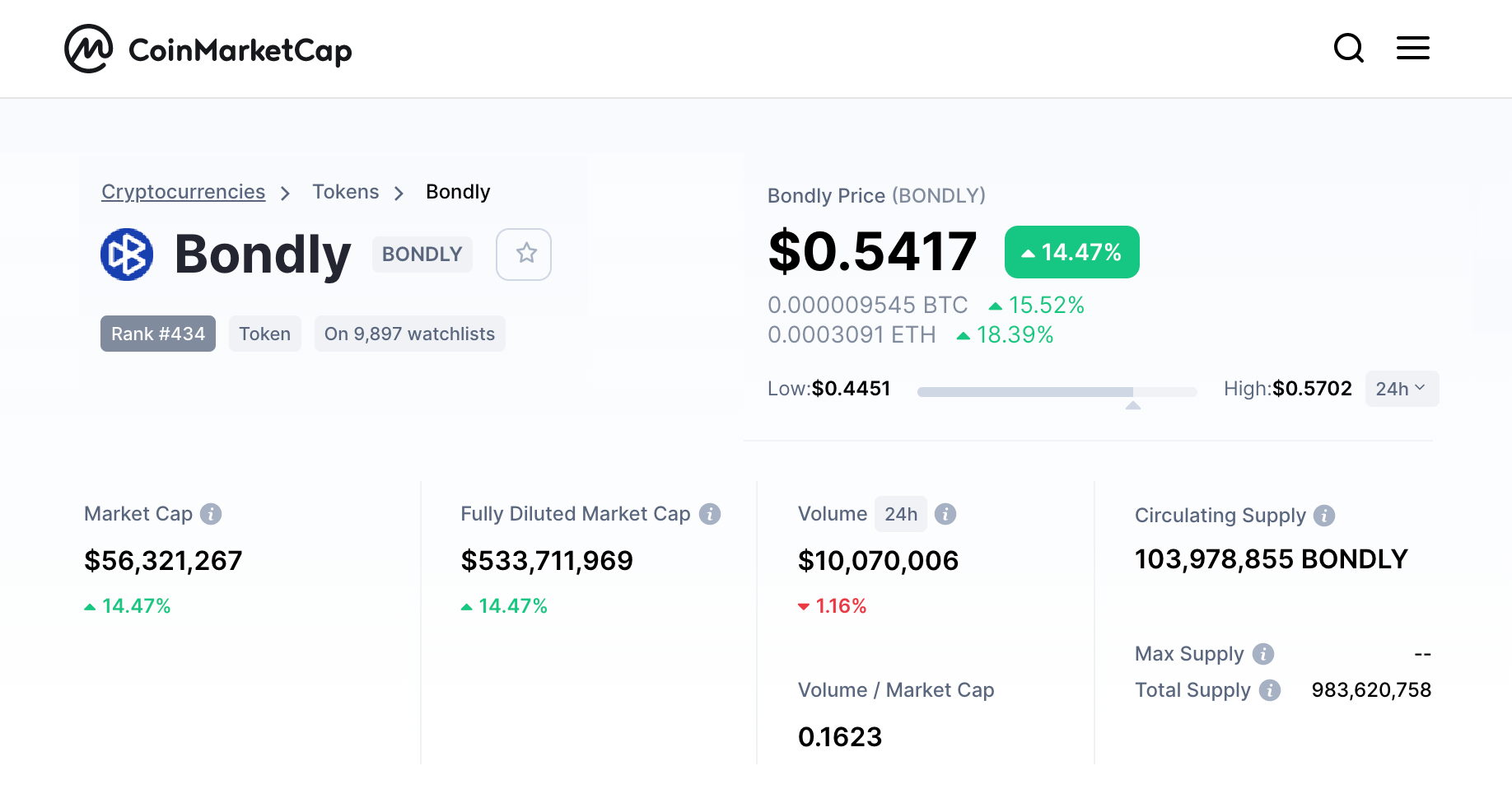This screenshot has width=1512, height=794.
Task: Click the 14.47% under Market Cap
Action: 128,606
